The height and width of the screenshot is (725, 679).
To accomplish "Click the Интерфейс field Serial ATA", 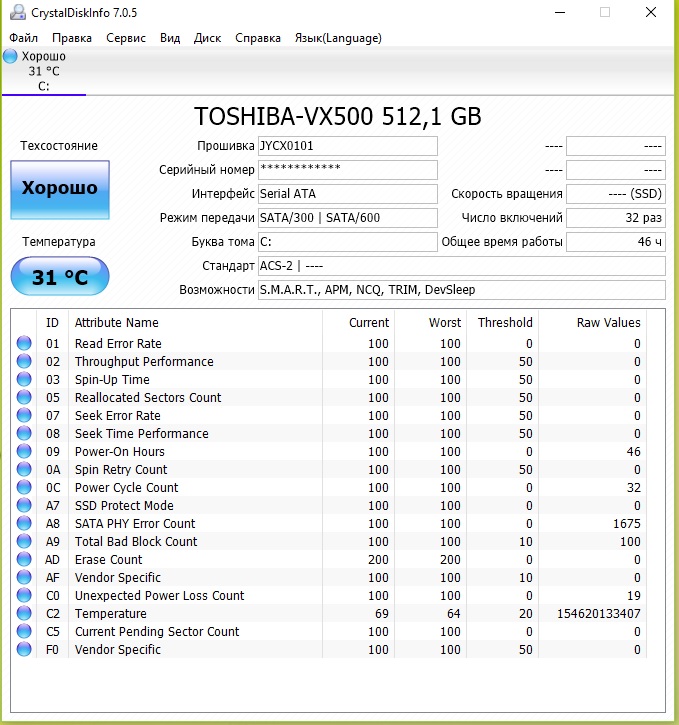I will (348, 194).
